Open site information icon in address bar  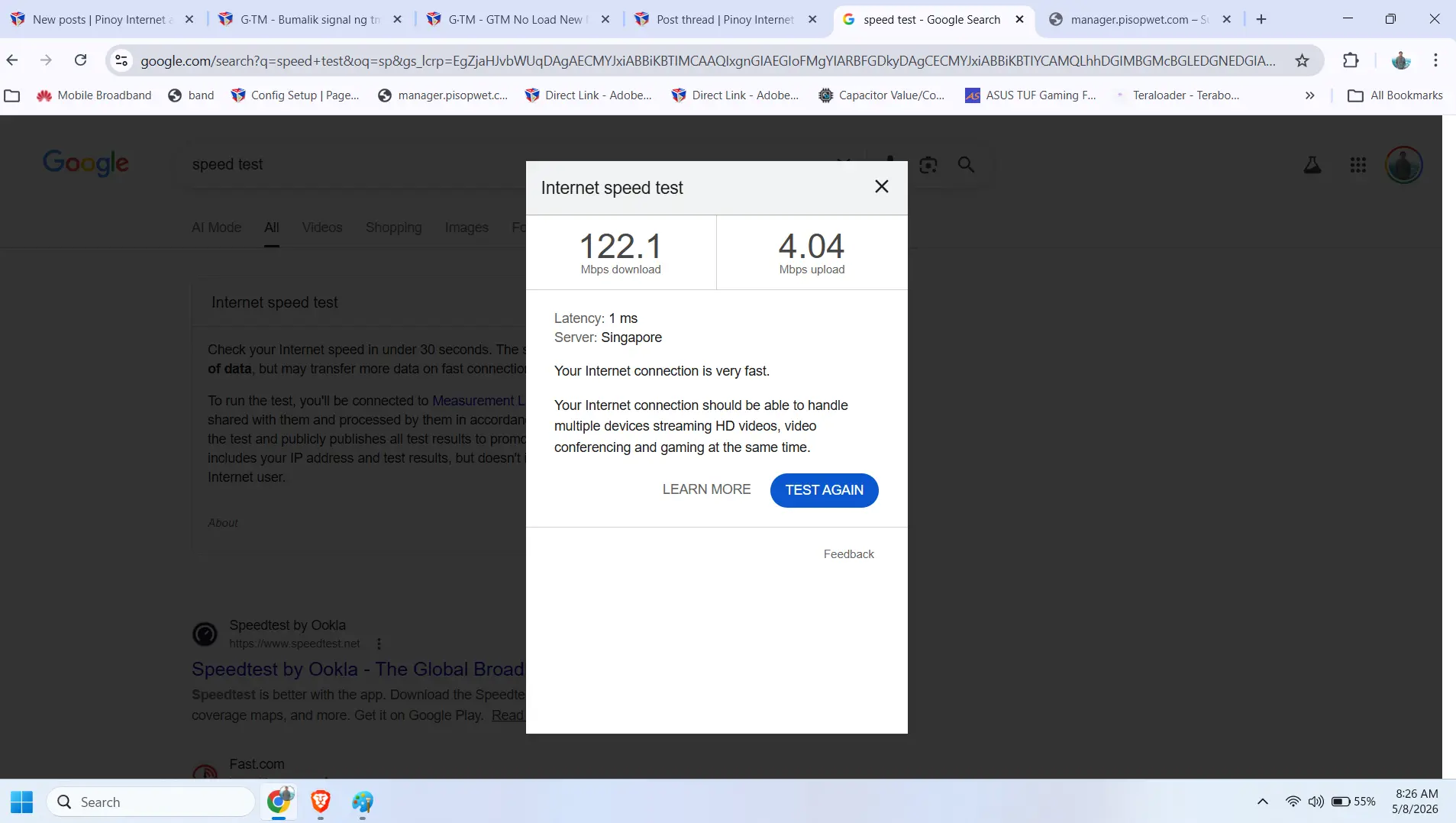[x=121, y=60]
